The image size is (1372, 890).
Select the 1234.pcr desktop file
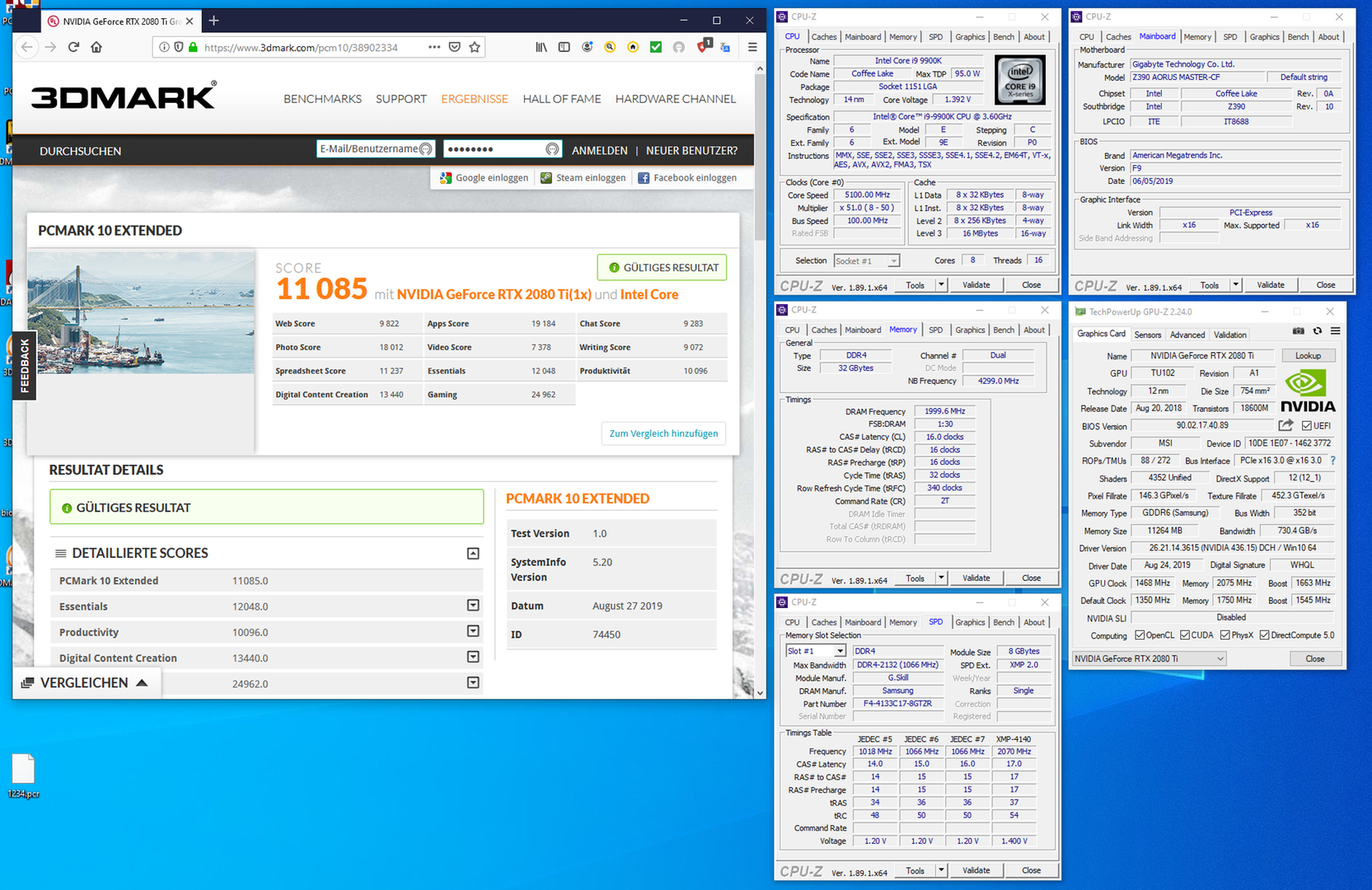coord(23,776)
